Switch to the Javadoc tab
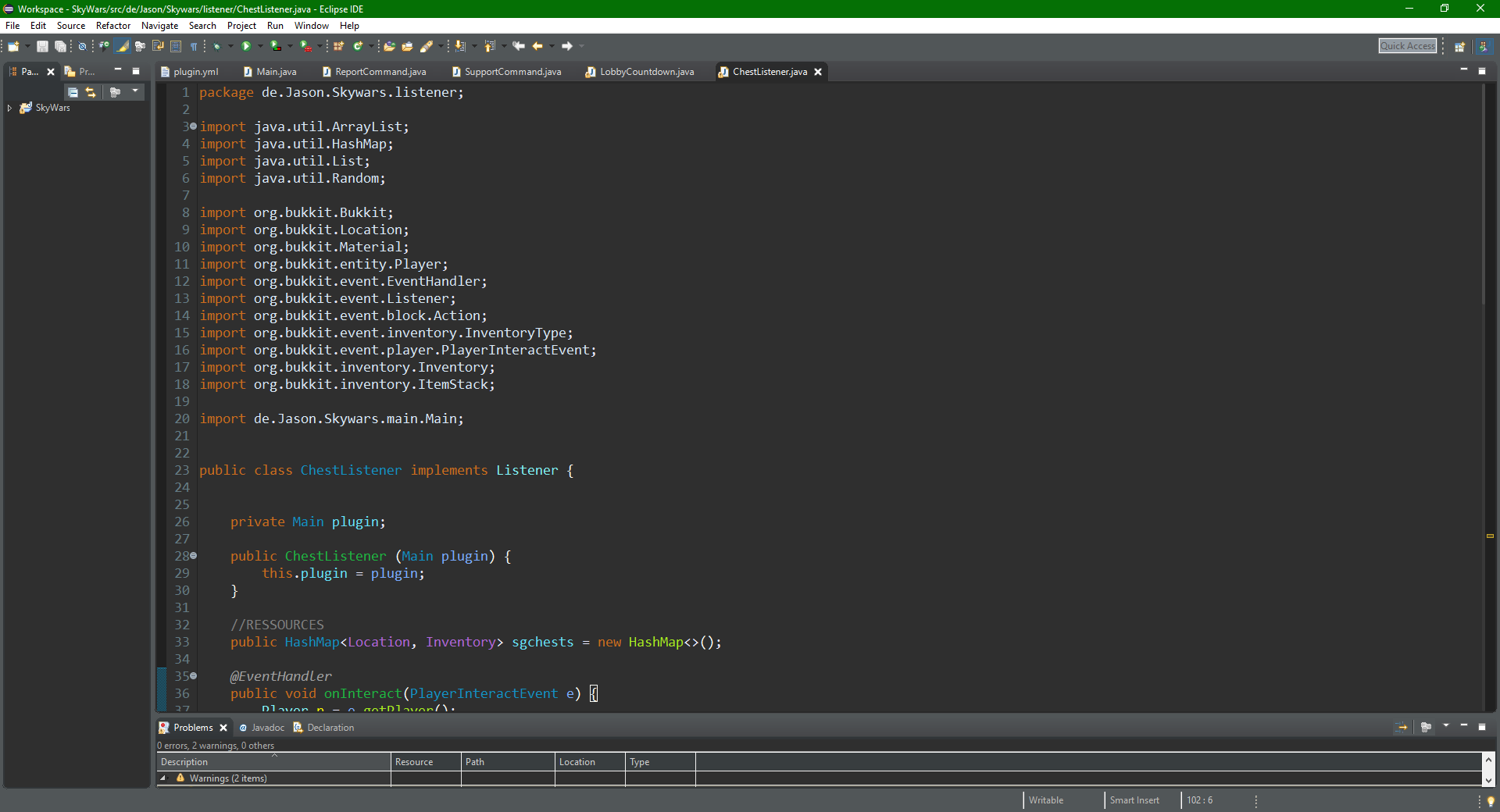The image size is (1500, 812). [x=262, y=728]
